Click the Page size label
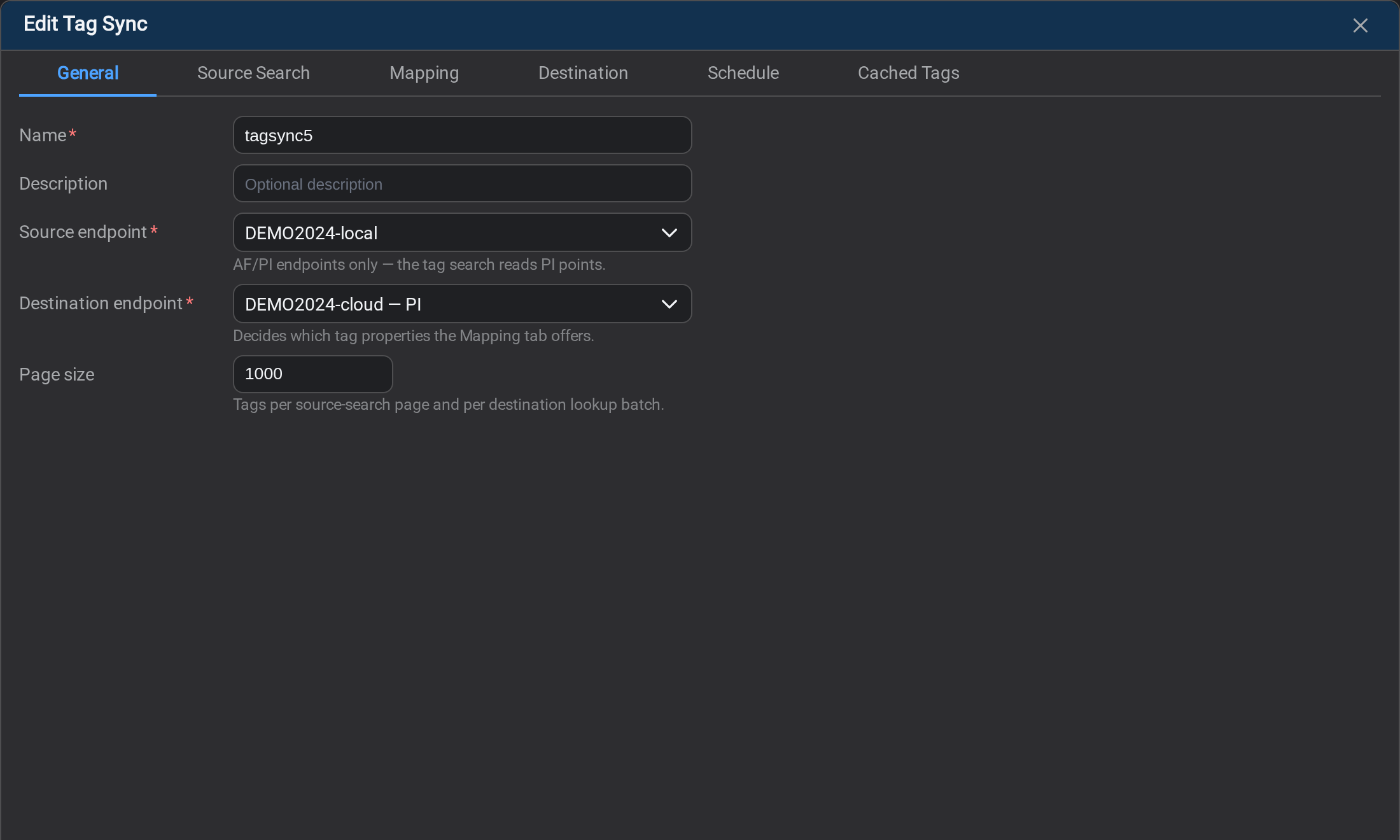 tap(57, 375)
